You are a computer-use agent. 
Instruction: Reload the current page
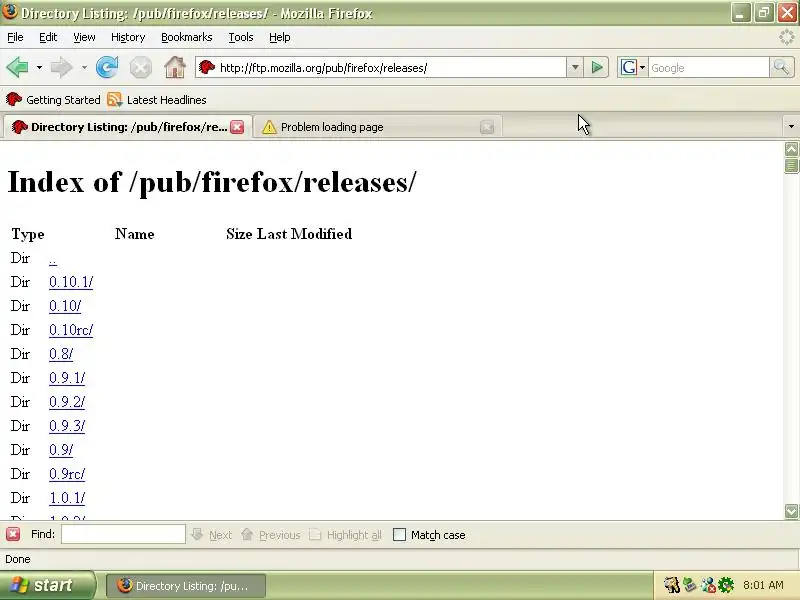coord(107,67)
